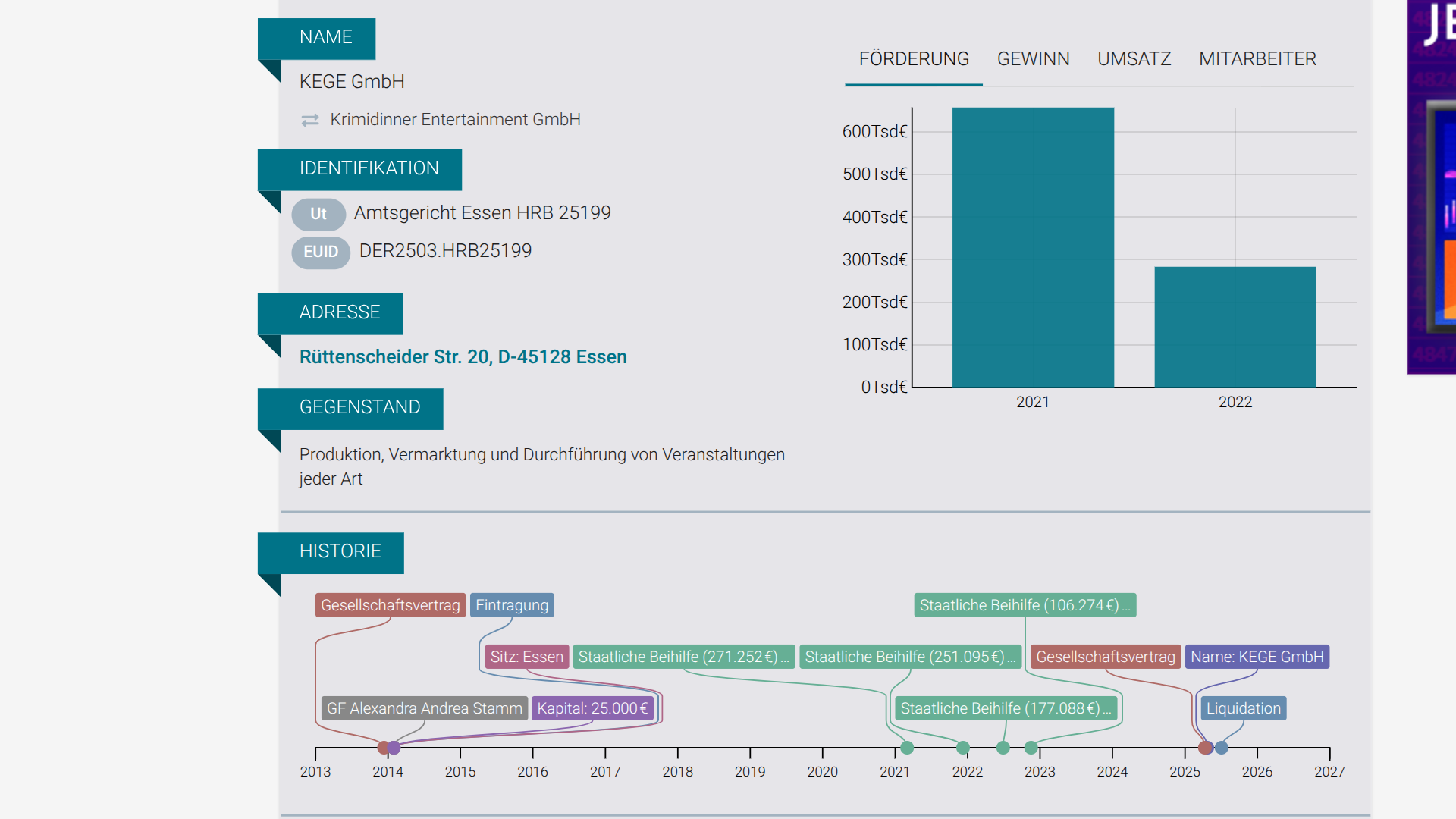
Task: Open the advertisement banner on the right
Action: pos(1432,187)
